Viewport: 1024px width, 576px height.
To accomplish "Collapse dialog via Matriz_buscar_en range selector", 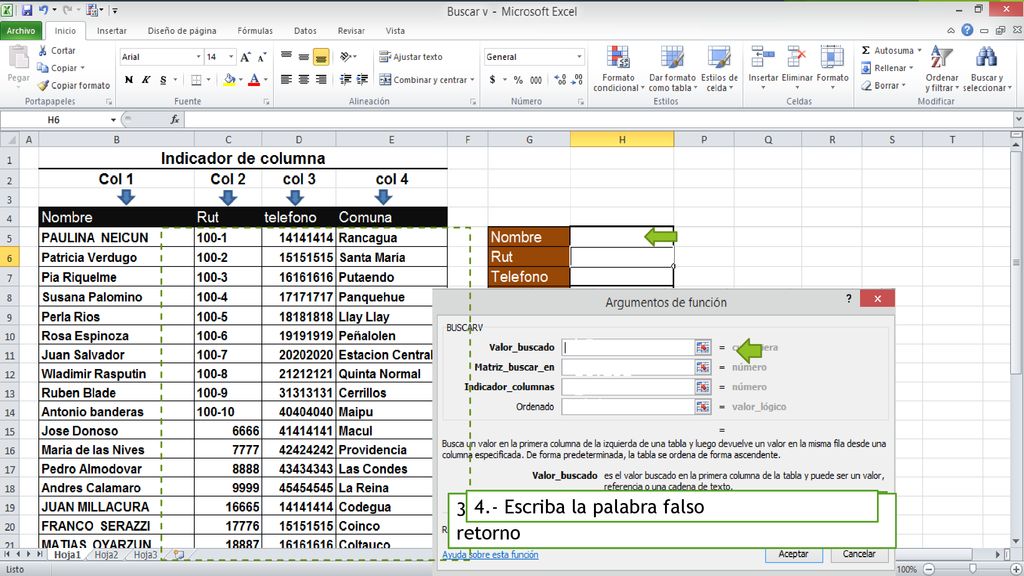I will [x=702, y=367].
